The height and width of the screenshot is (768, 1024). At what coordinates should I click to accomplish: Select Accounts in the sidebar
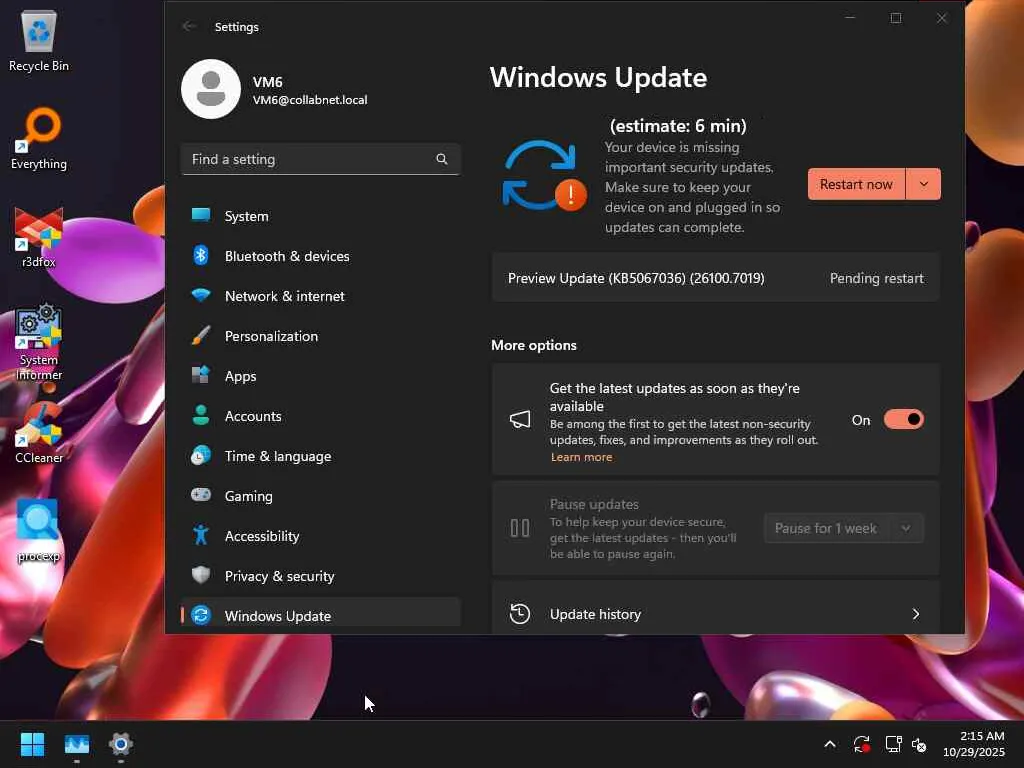(x=321, y=416)
